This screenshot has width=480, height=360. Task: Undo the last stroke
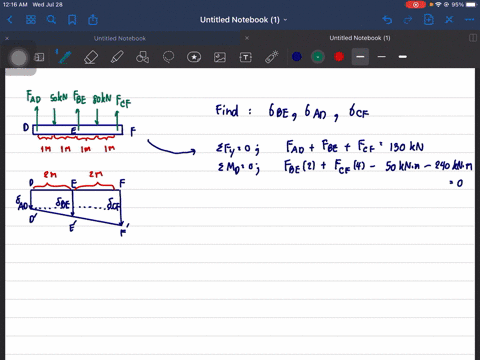387,20
